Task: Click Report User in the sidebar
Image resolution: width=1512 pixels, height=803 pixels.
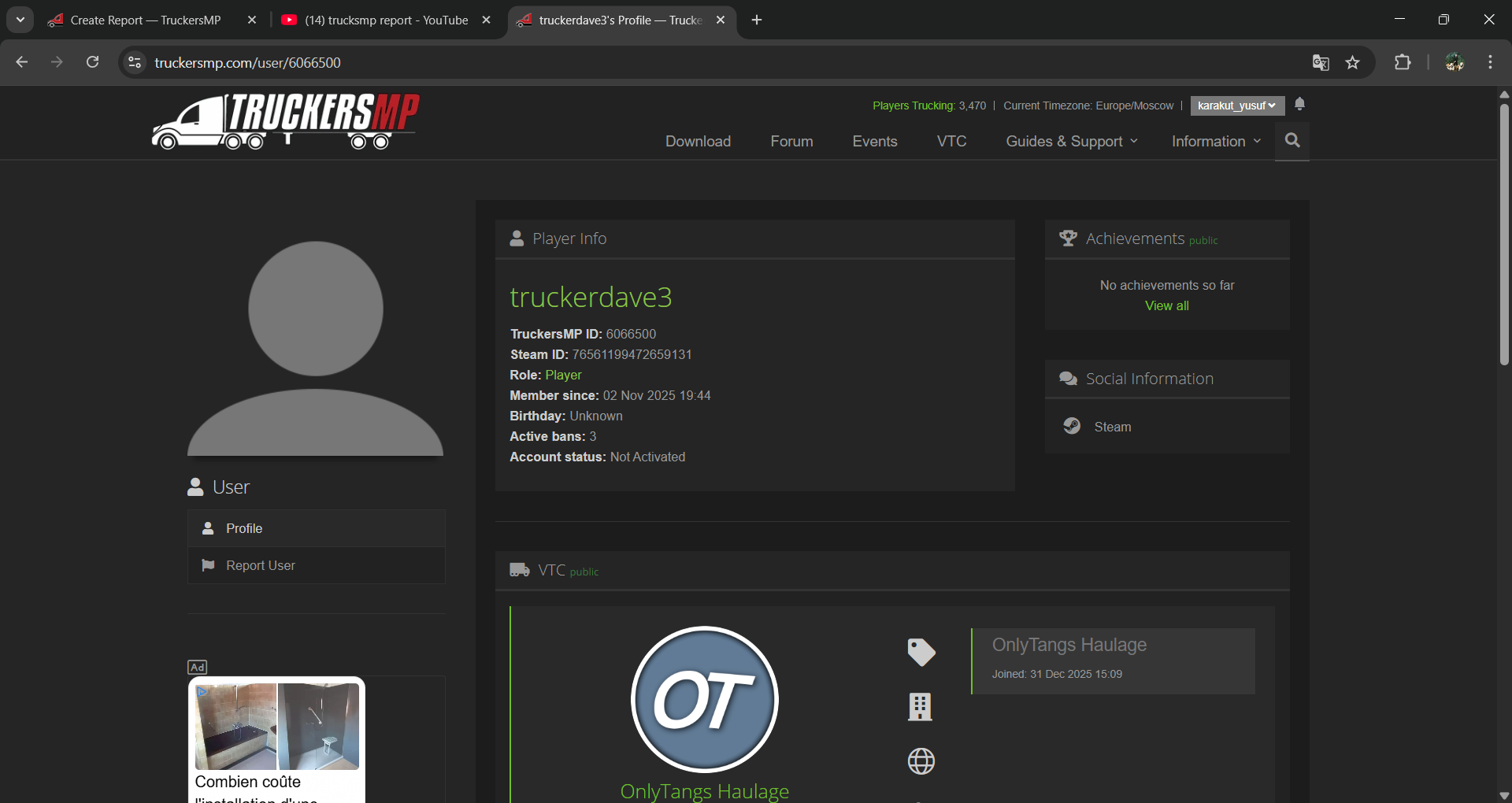Action: point(317,565)
